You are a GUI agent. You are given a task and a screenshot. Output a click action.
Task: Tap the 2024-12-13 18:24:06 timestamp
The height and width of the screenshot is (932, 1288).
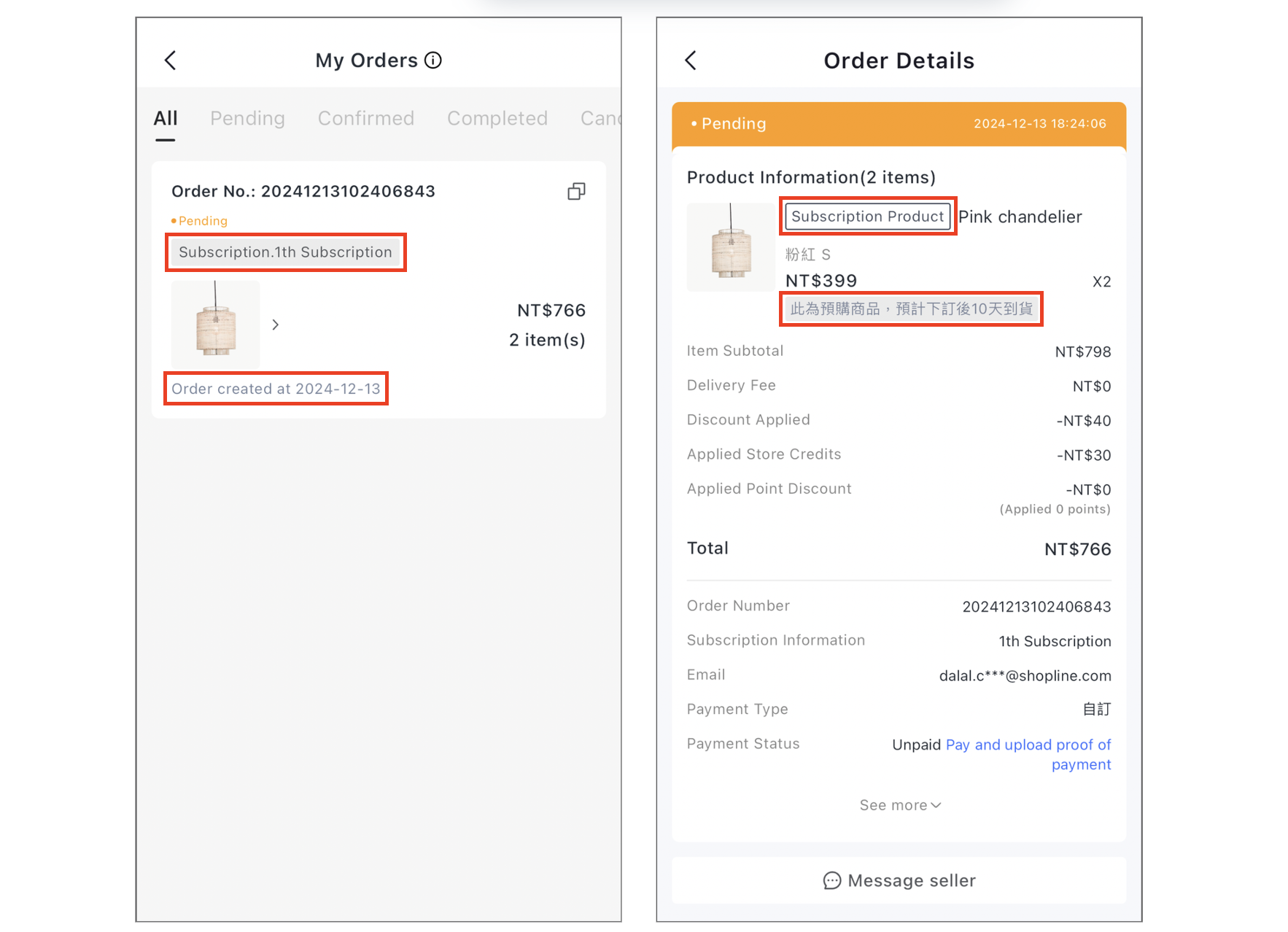pyautogui.click(x=1040, y=124)
